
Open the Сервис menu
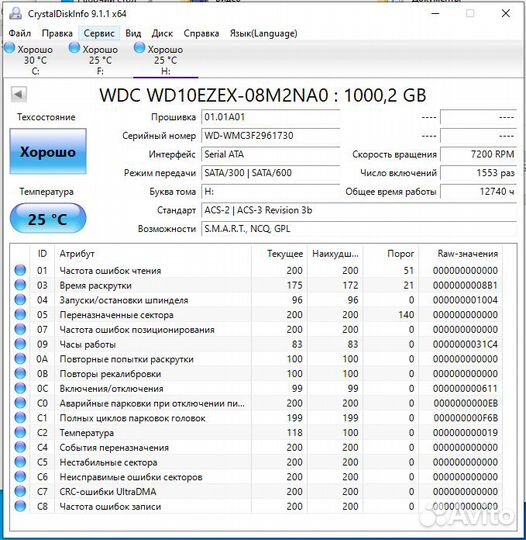point(99,33)
